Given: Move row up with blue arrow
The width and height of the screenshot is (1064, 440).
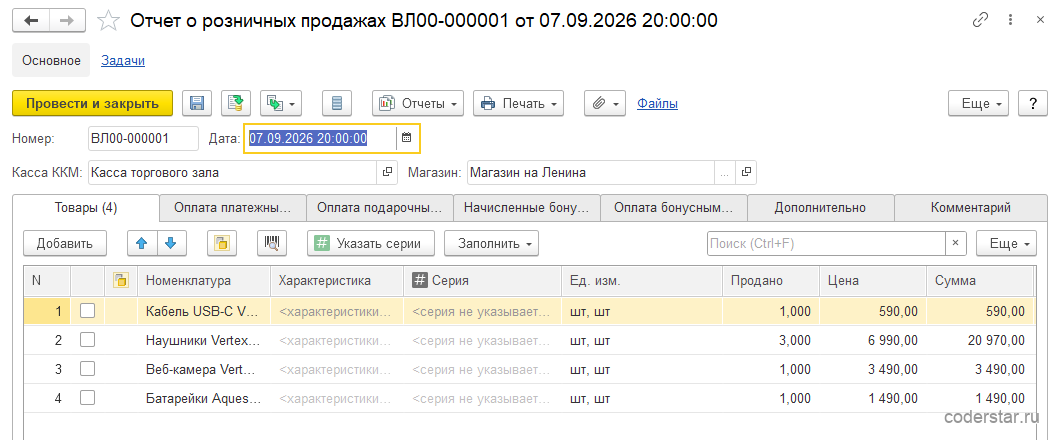Looking at the screenshot, I should coord(142,243).
